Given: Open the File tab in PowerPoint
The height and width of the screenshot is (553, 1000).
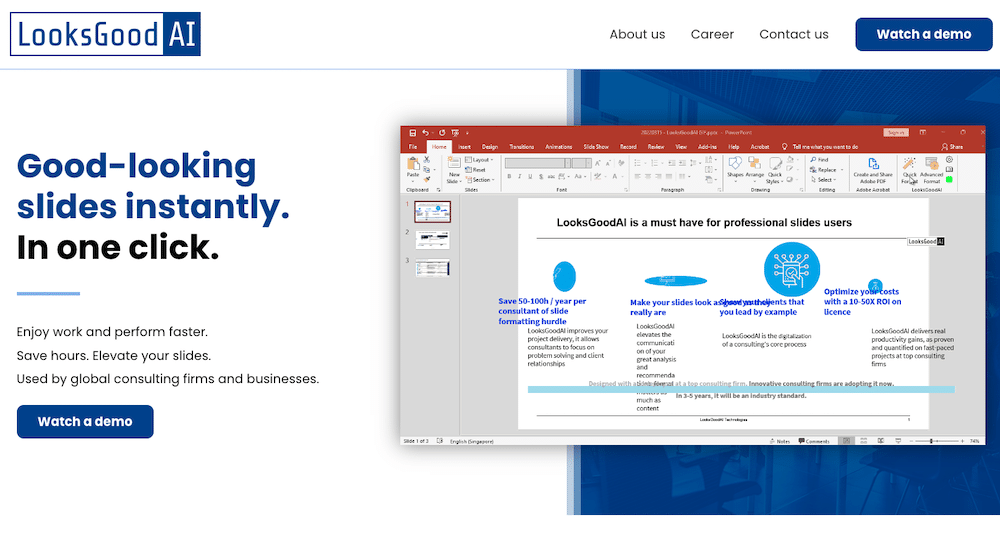Looking at the screenshot, I should click(413, 147).
